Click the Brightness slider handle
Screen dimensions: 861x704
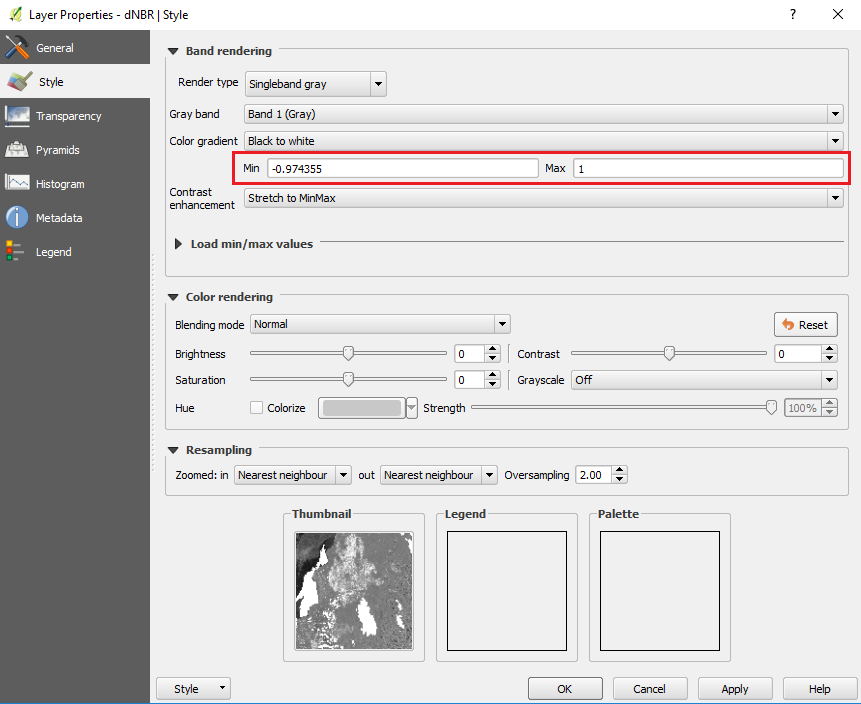click(348, 353)
